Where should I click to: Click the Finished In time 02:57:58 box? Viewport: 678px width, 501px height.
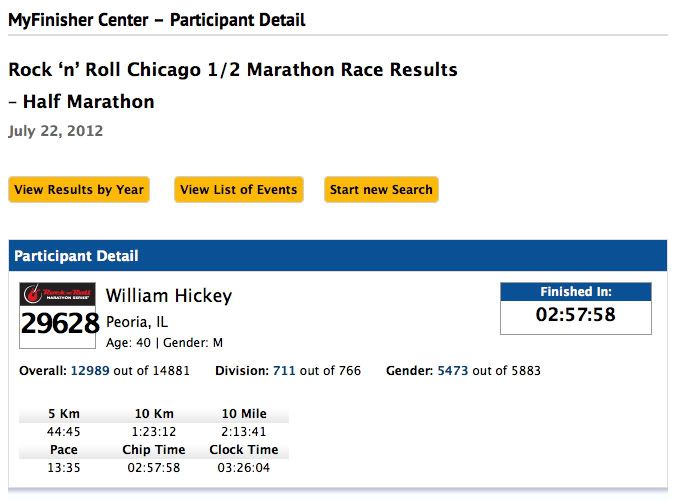pos(575,315)
